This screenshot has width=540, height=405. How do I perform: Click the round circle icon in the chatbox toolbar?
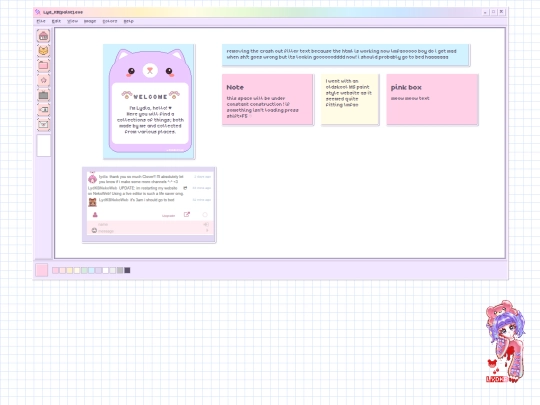[x=205, y=215]
